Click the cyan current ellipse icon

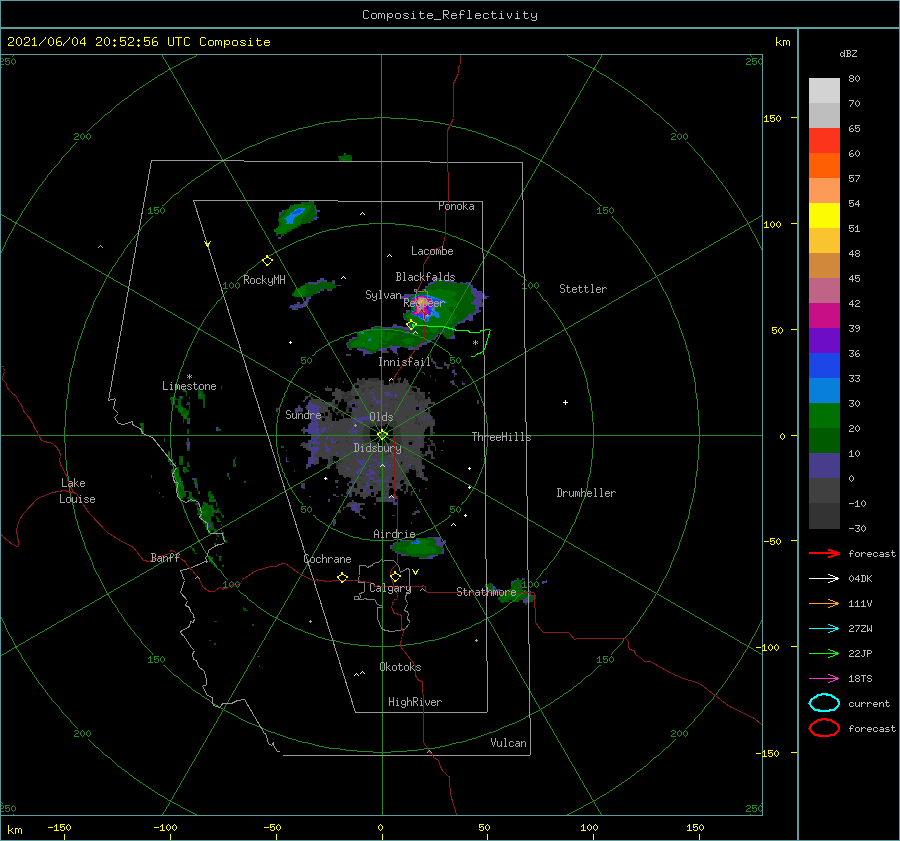[x=824, y=703]
